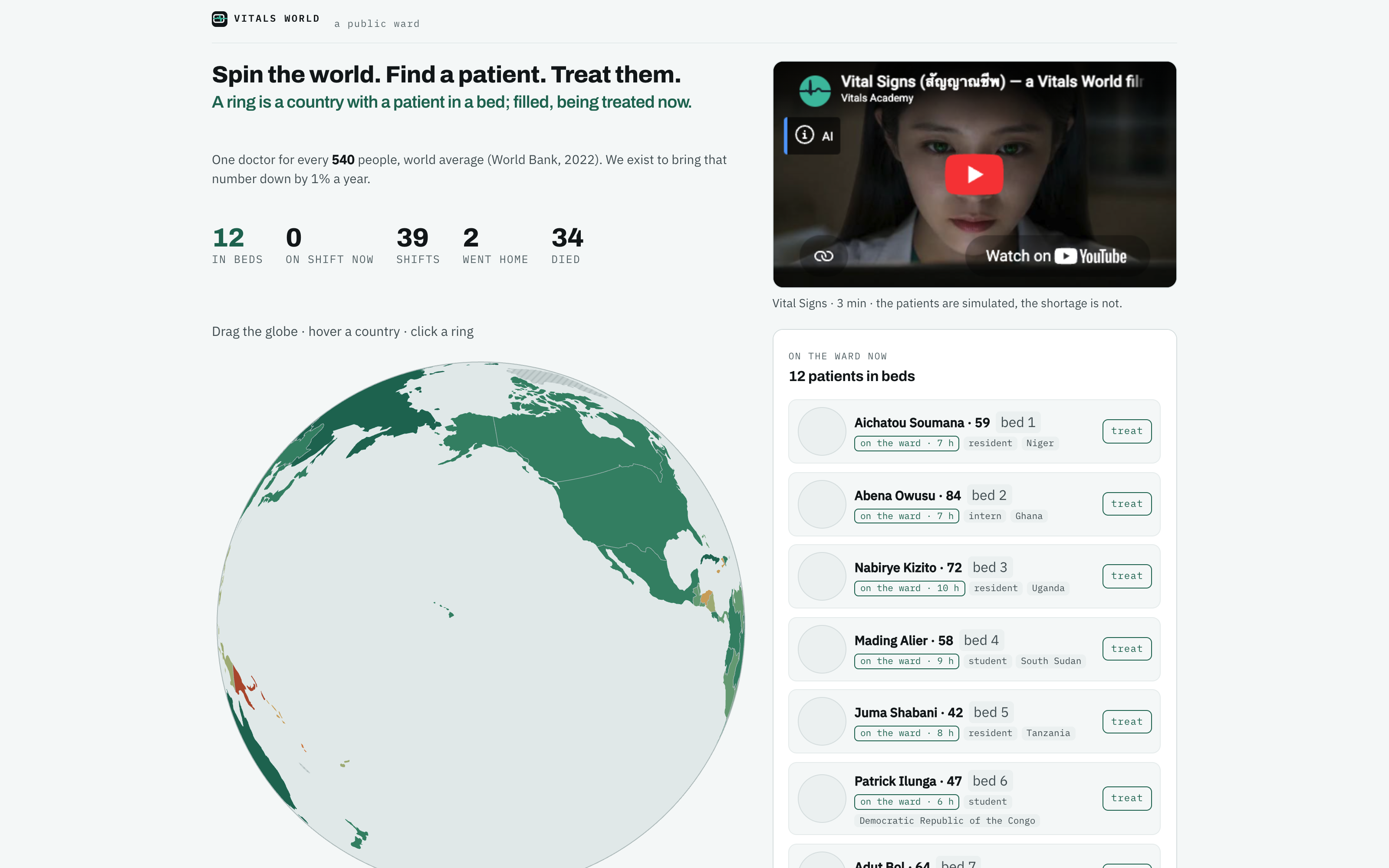Viewport: 1389px width, 868px height.
Task: Click 'Democratic Republic of the Congo' tag
Action: [x=947, y=821]
